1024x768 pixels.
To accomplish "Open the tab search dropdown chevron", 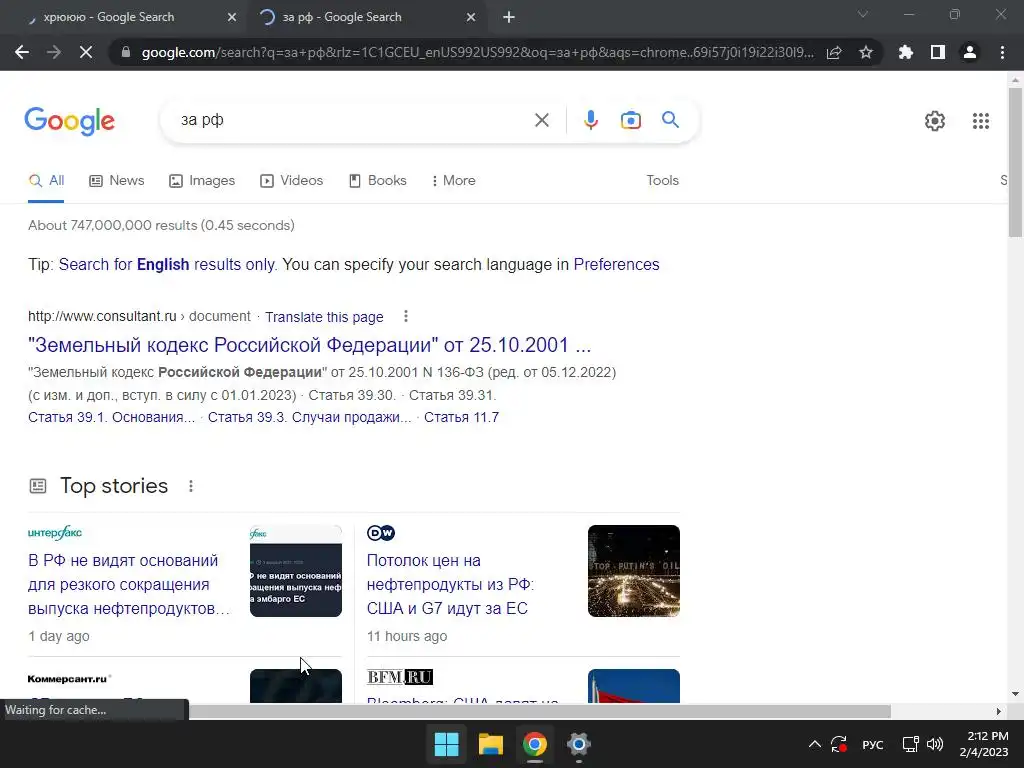I will point(863,14).
